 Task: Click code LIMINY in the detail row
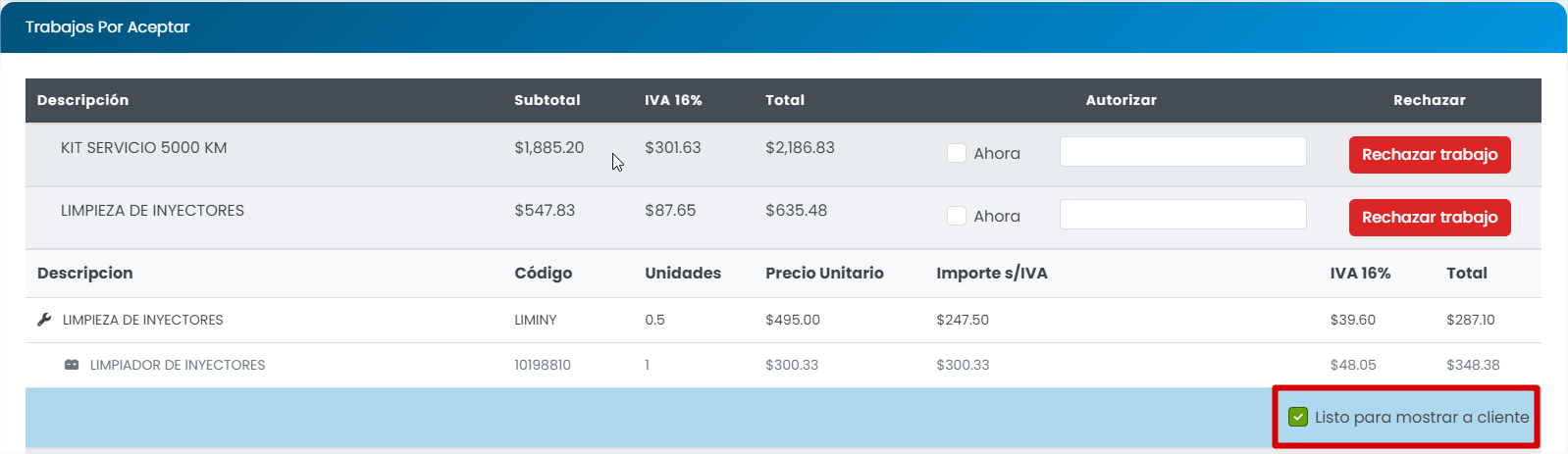click(x=535, y=320)
